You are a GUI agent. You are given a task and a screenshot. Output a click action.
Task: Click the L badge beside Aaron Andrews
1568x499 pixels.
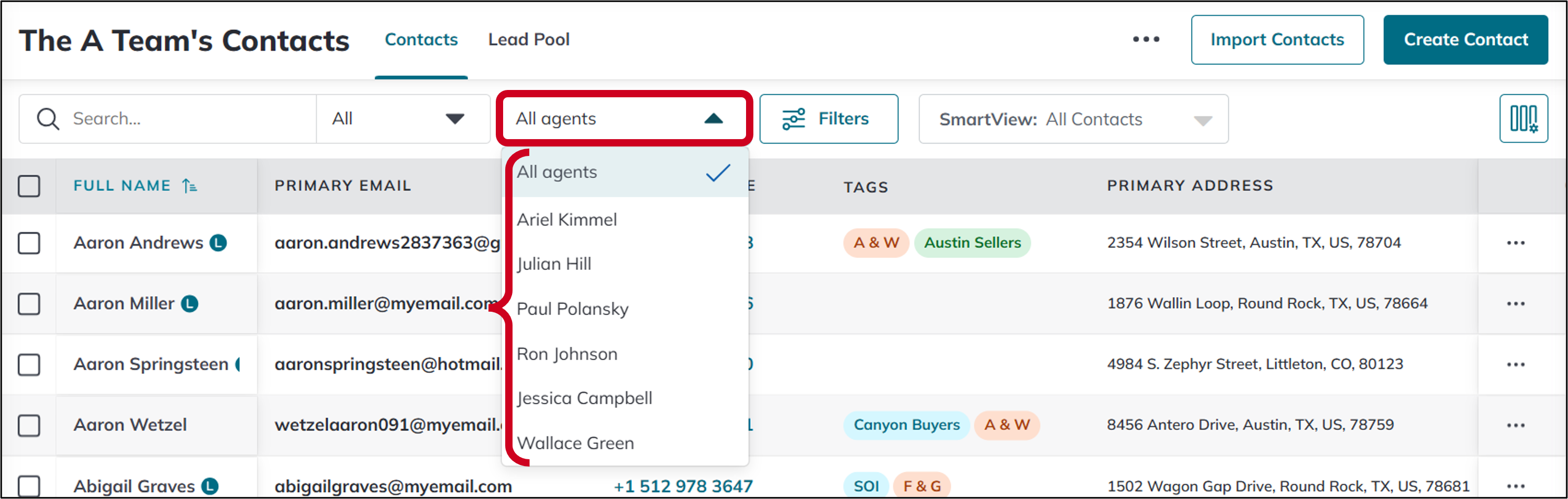coord(218,243)
